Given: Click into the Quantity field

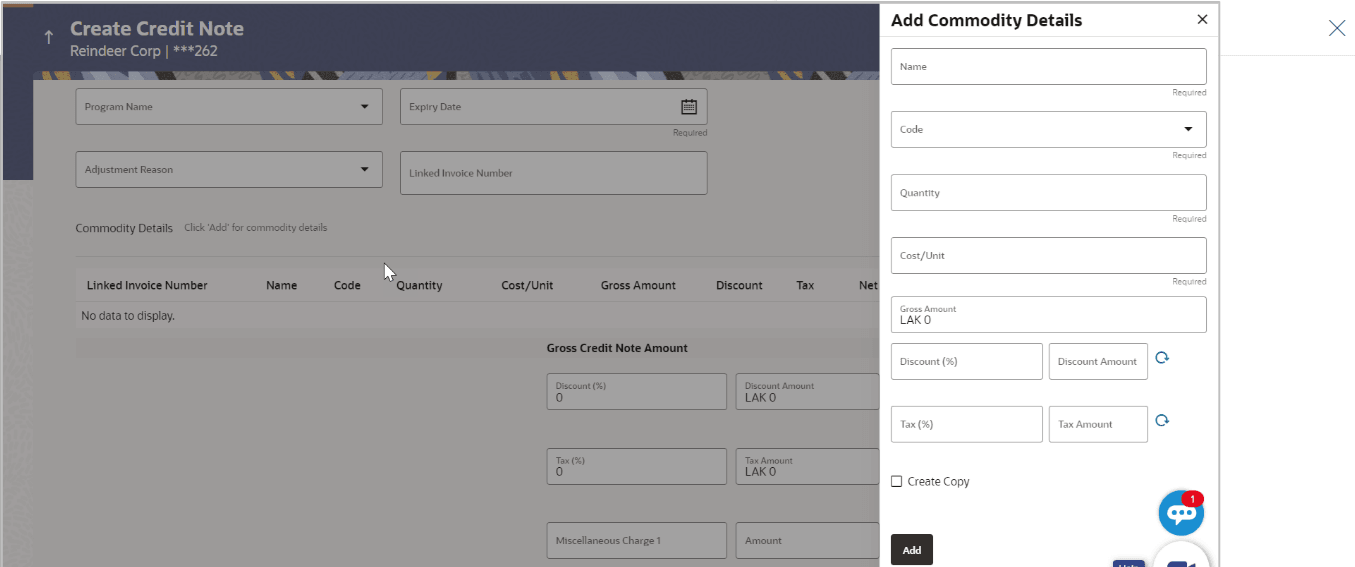Looking at the screenshot, I should 1049,192.
